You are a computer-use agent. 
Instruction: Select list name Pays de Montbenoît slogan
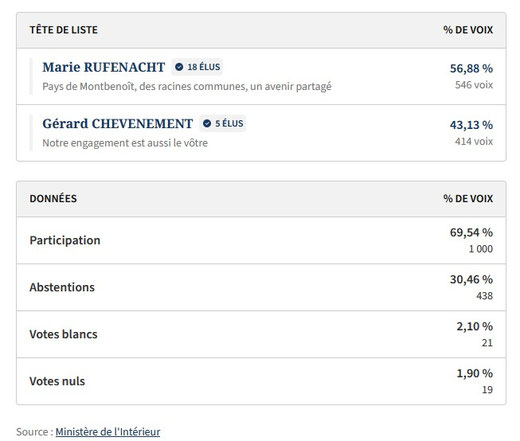tap(187, 86)
